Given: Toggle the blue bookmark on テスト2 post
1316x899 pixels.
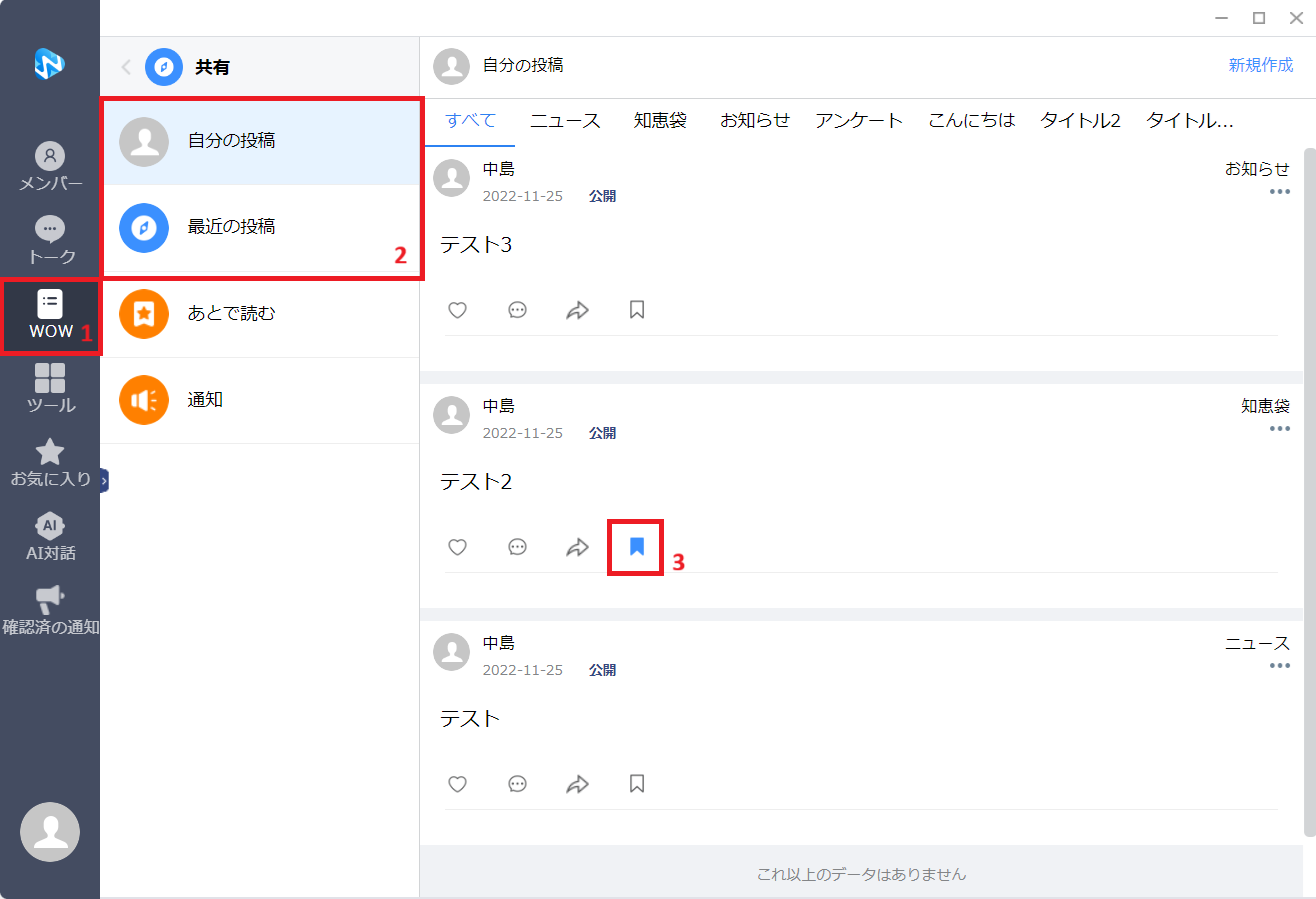Looking at the screenshot, I should tap(636, 546).
